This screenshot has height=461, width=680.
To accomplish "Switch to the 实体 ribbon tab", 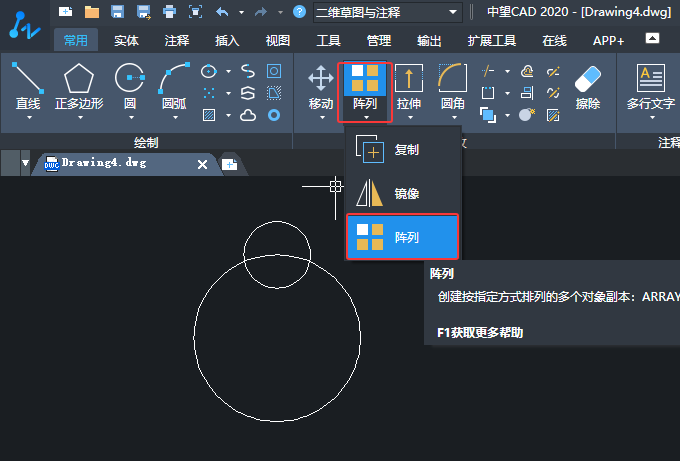I will [126, 41].
